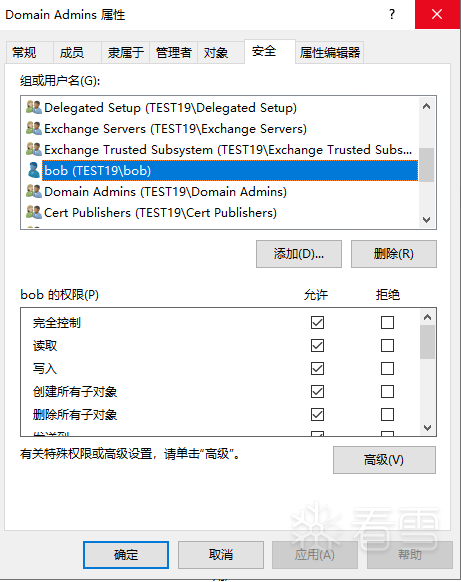Check Deny for 读取 permission
Image resolution: width=461 pixels, height=582 pixels.
click(x=387, y=346)
